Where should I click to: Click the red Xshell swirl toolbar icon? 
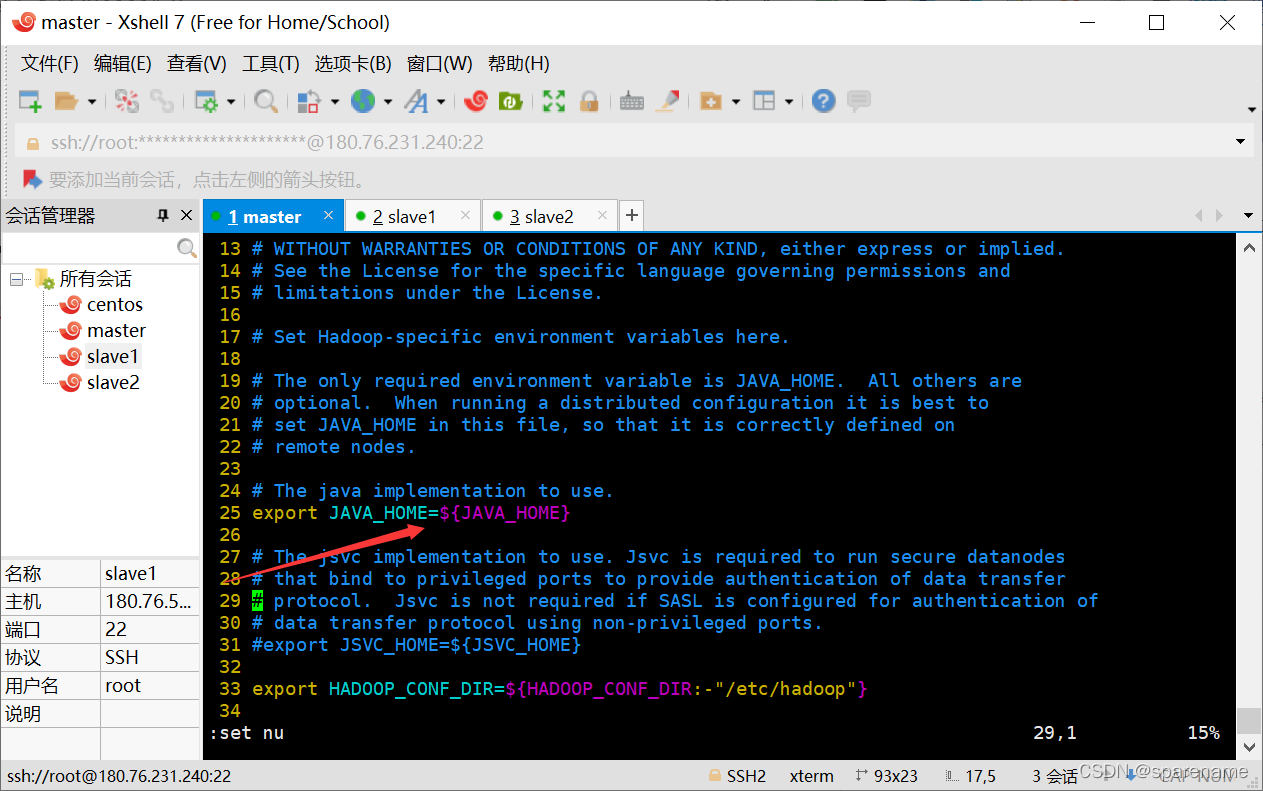click(476, 101)
